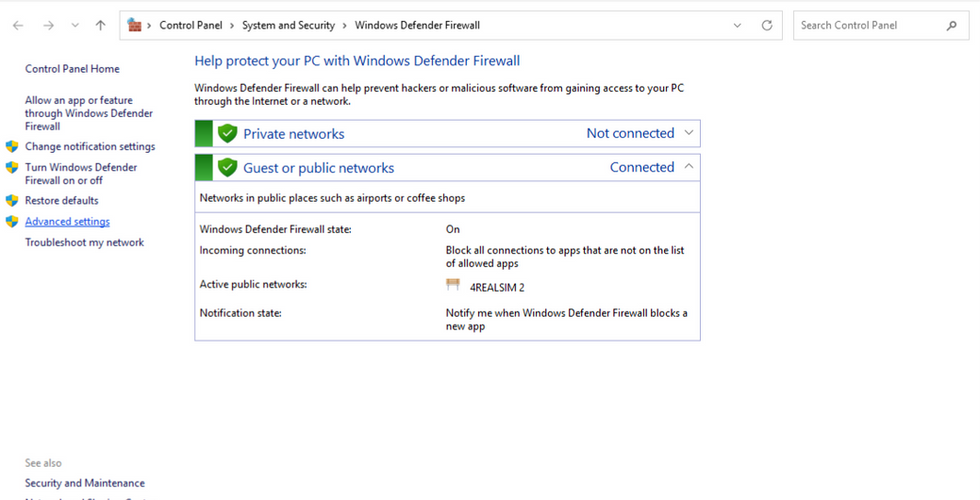
Task: Click Notification state label
Action: [x=241, y=312]
